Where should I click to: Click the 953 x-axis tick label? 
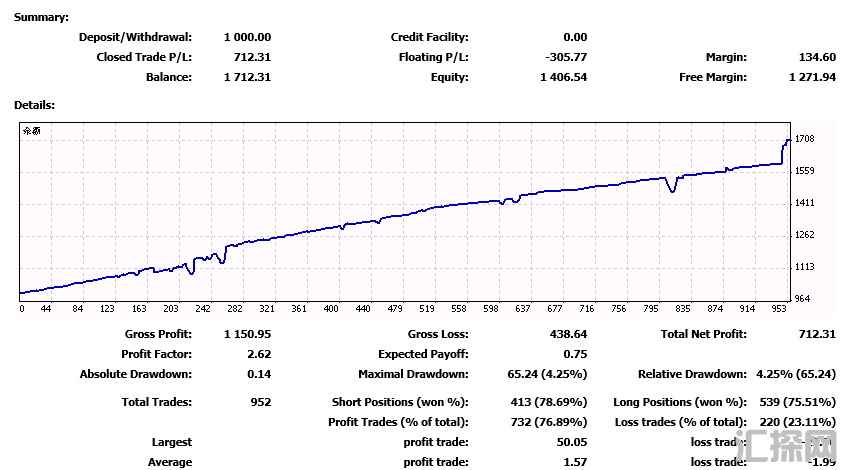coord(779,309)
